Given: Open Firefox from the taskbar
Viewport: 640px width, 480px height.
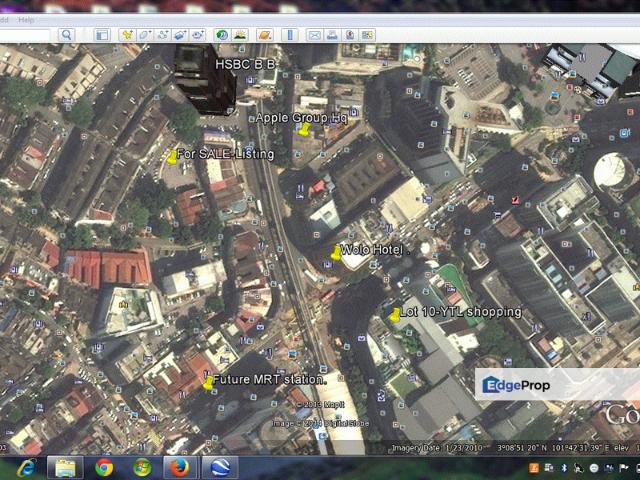Looking at the screenshot, I should [180, 467].
